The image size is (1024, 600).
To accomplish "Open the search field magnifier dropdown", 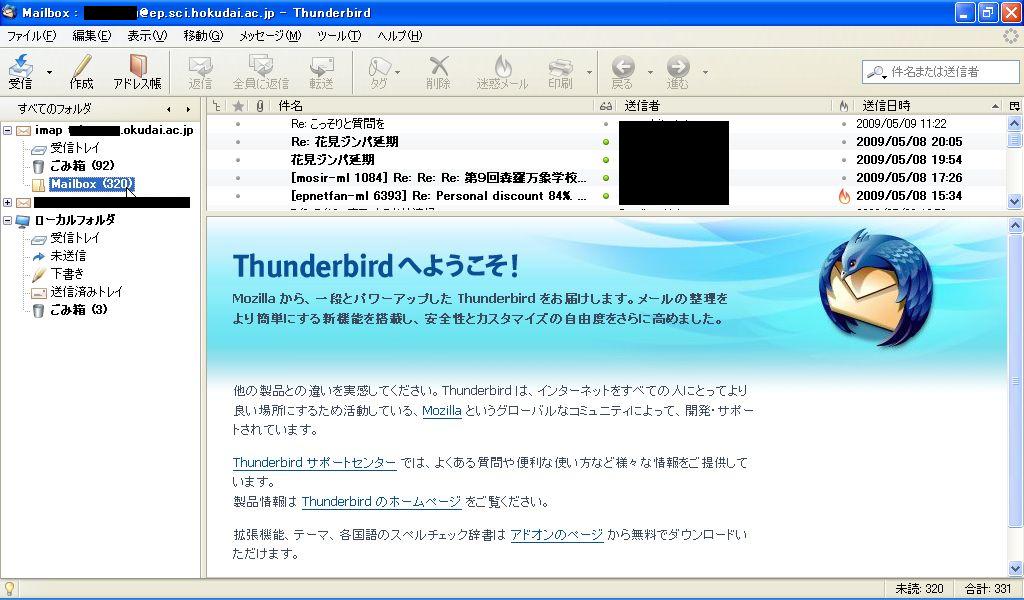I will tap(878, 72).
